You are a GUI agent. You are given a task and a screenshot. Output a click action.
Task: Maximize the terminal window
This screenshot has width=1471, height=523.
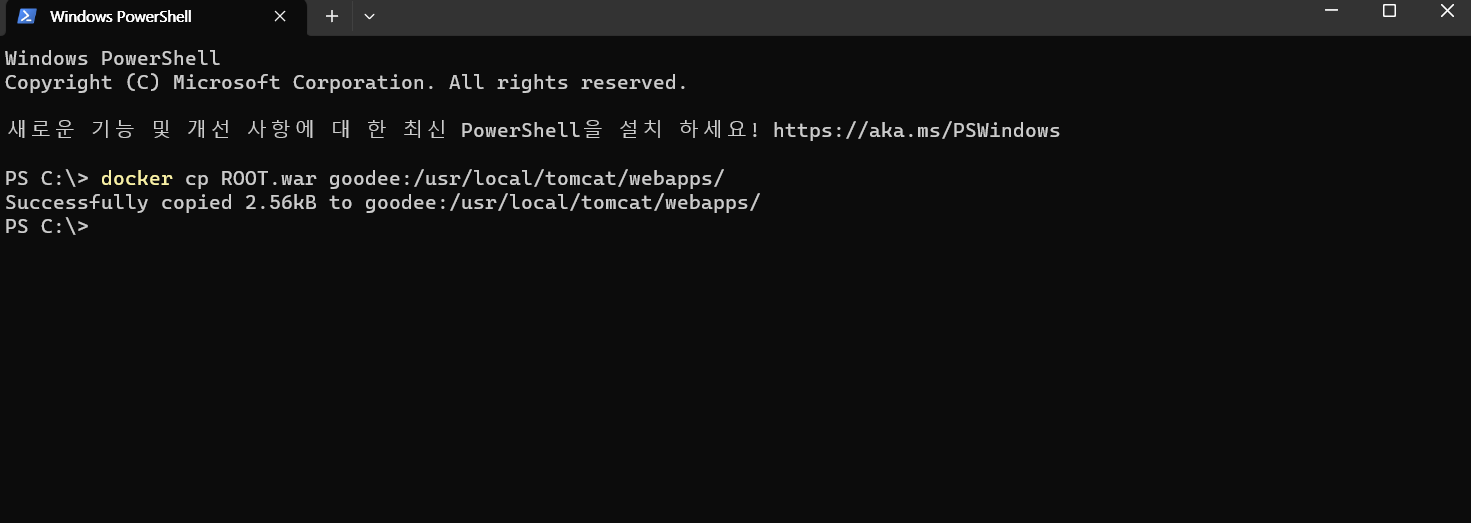[x=1389, y=11]
